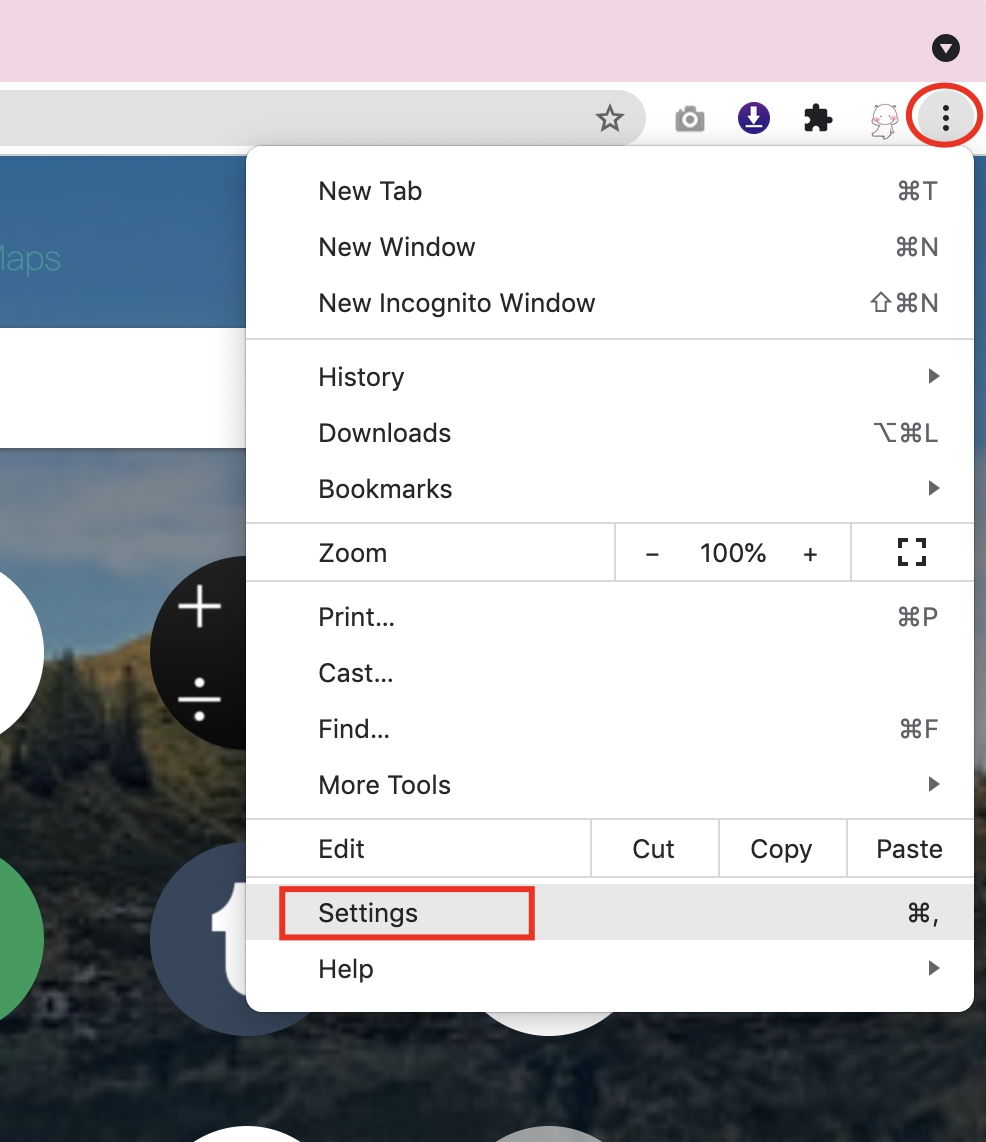Open a New Incognito Window

pyautogui.click(x=610, y=303)
